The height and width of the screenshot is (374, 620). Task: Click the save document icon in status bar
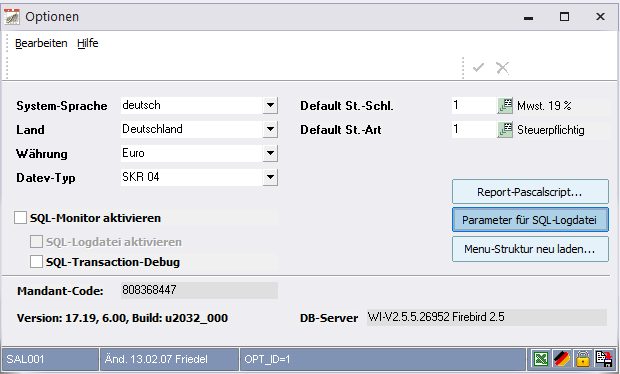[x=604, y=359]
